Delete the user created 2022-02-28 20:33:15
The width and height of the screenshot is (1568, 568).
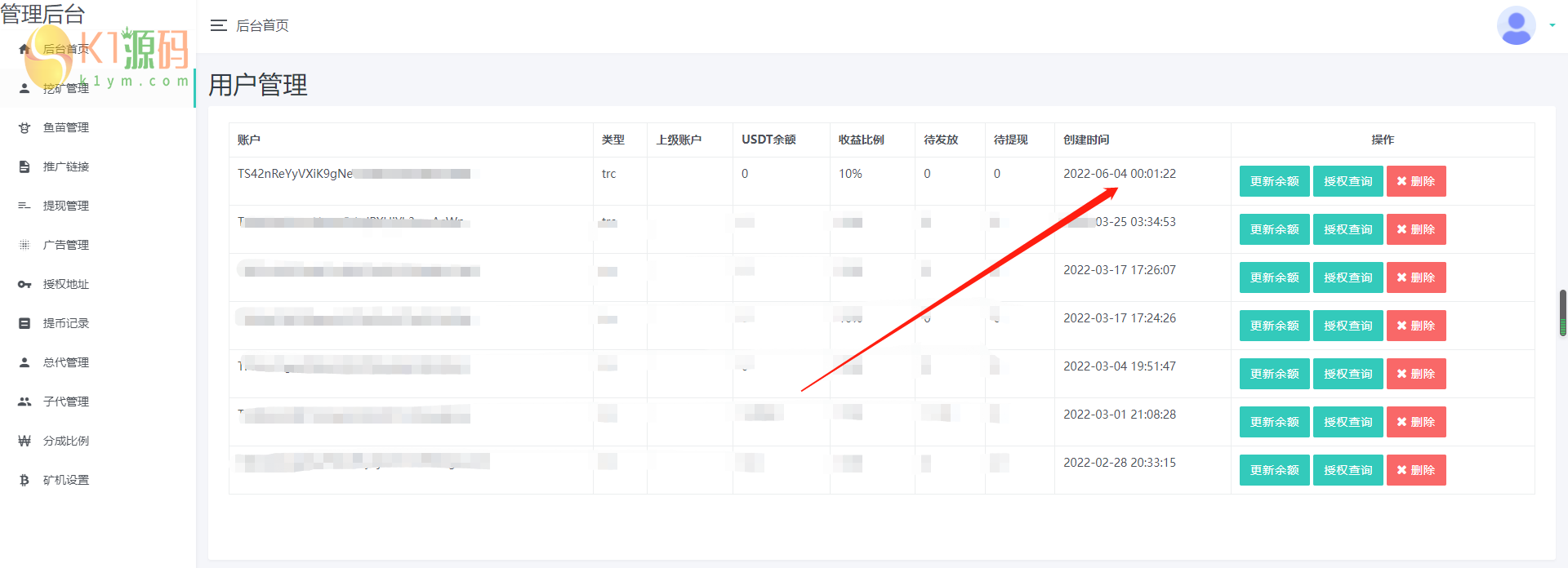tap(1415, 470)
